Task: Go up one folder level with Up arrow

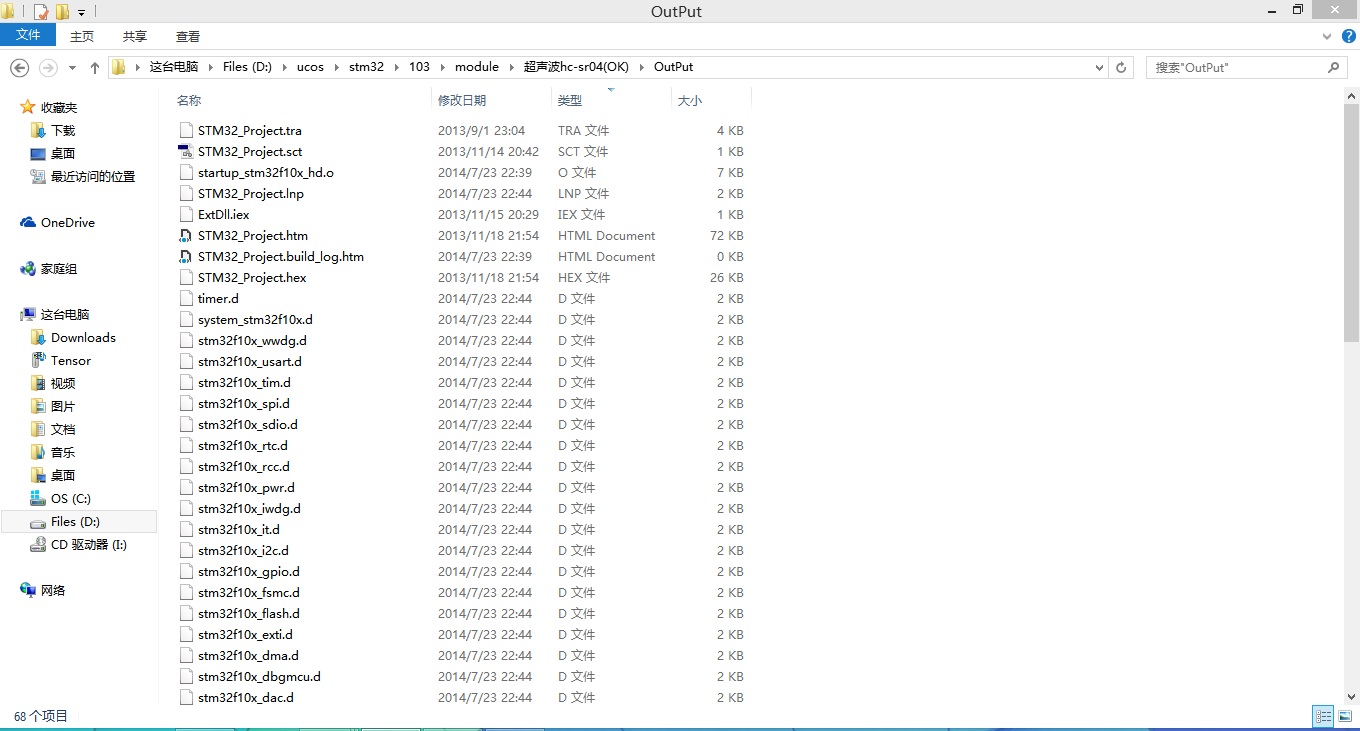Action: coord(95,67)
